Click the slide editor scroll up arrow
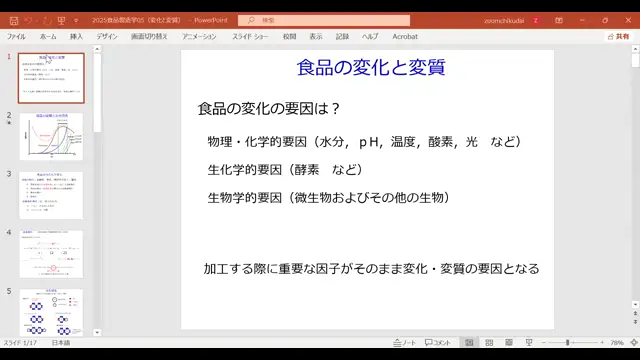 pyautogui.click(x=635, y=49)
